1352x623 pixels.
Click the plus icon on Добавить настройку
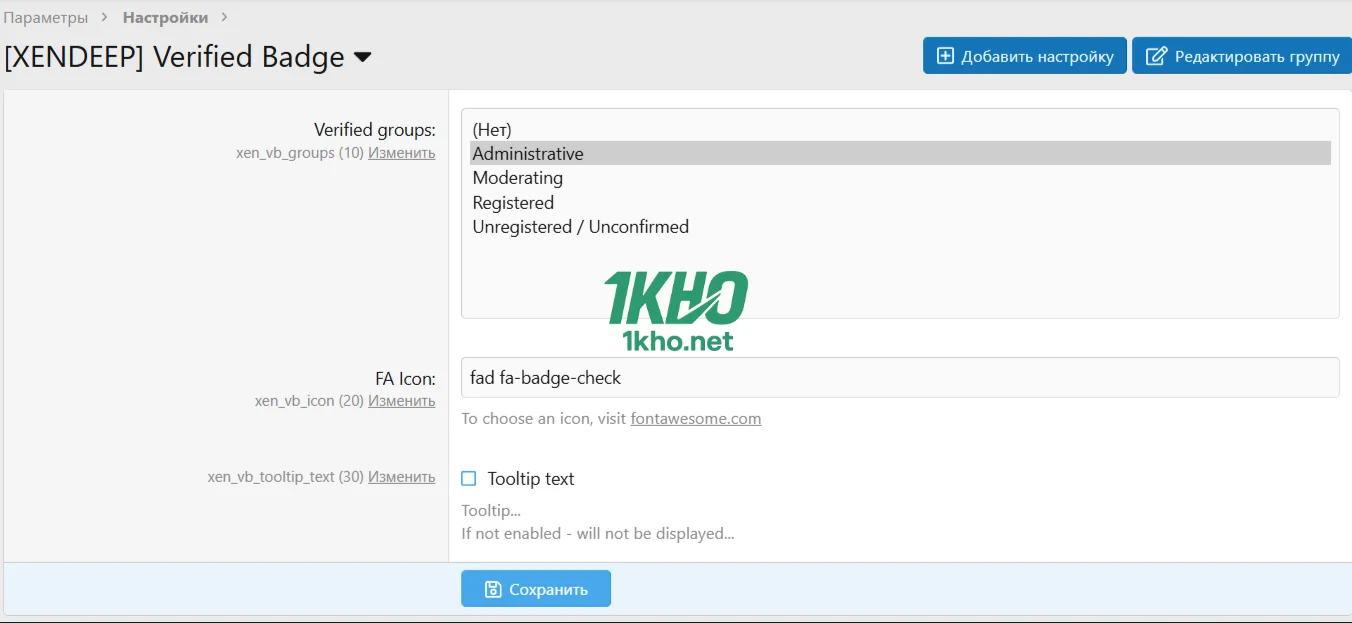(945, 56)
